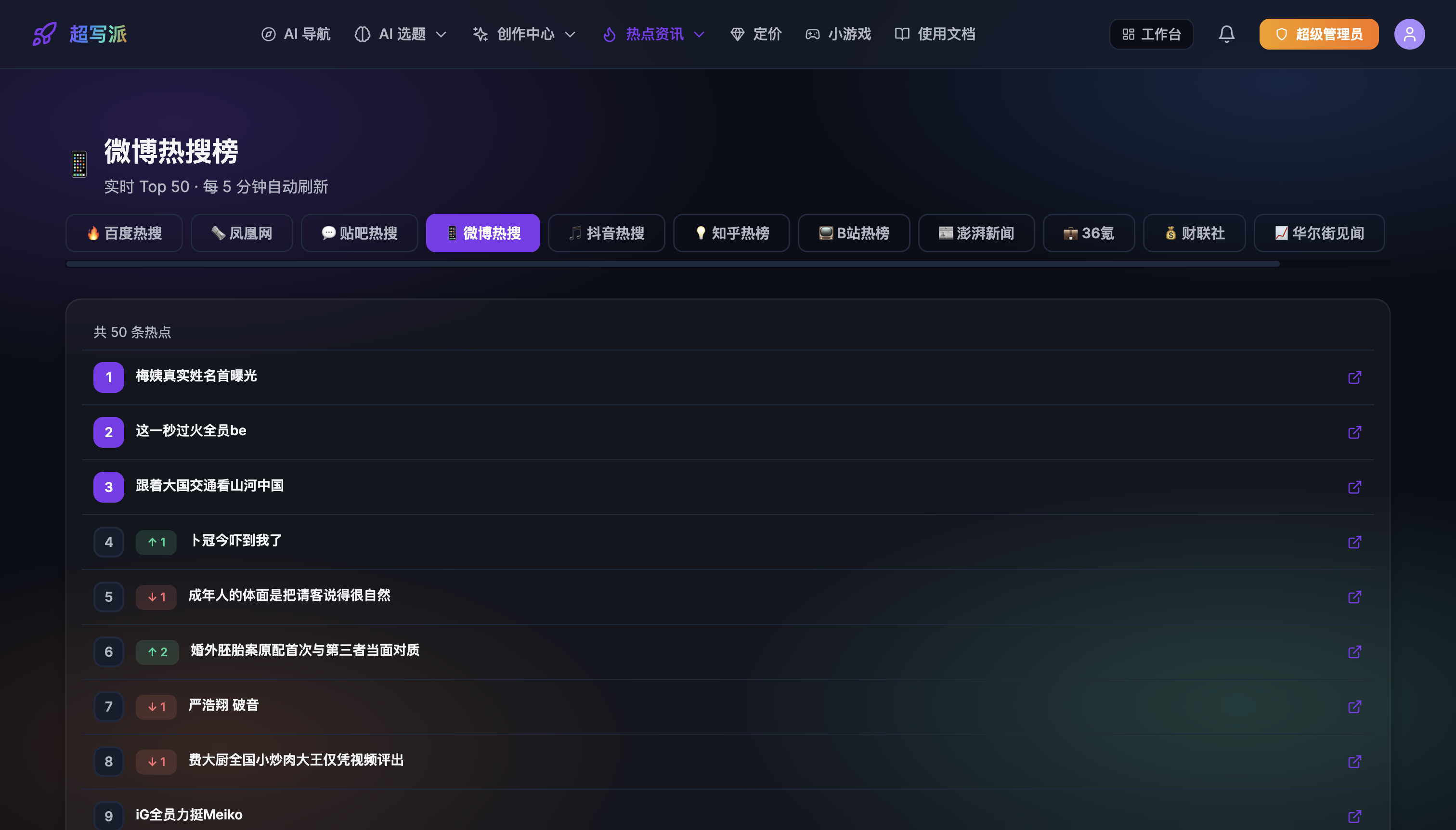Click the 超级管理员 button
This screenshot has width=1456, height=830.
[1319, 34]
